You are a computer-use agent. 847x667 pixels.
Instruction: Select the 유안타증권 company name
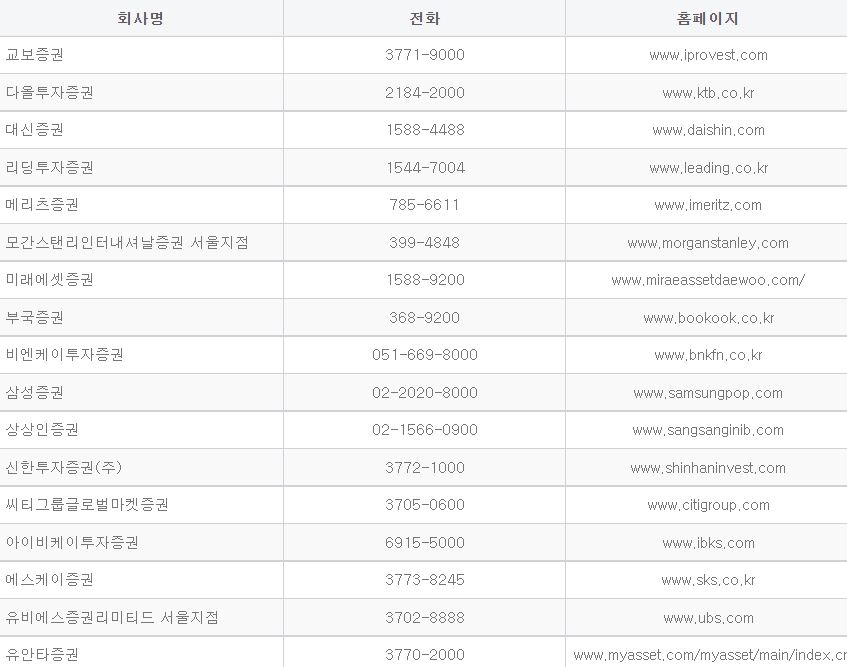tap(42, 655)
